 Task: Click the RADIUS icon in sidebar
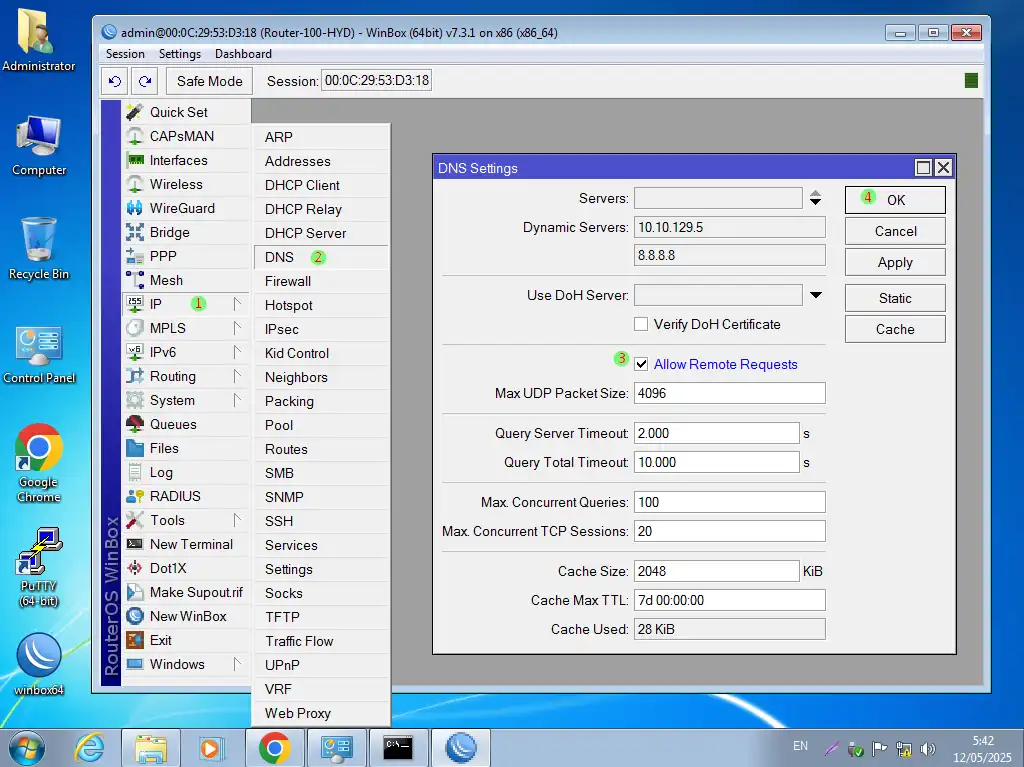click(x=135, y=496)
